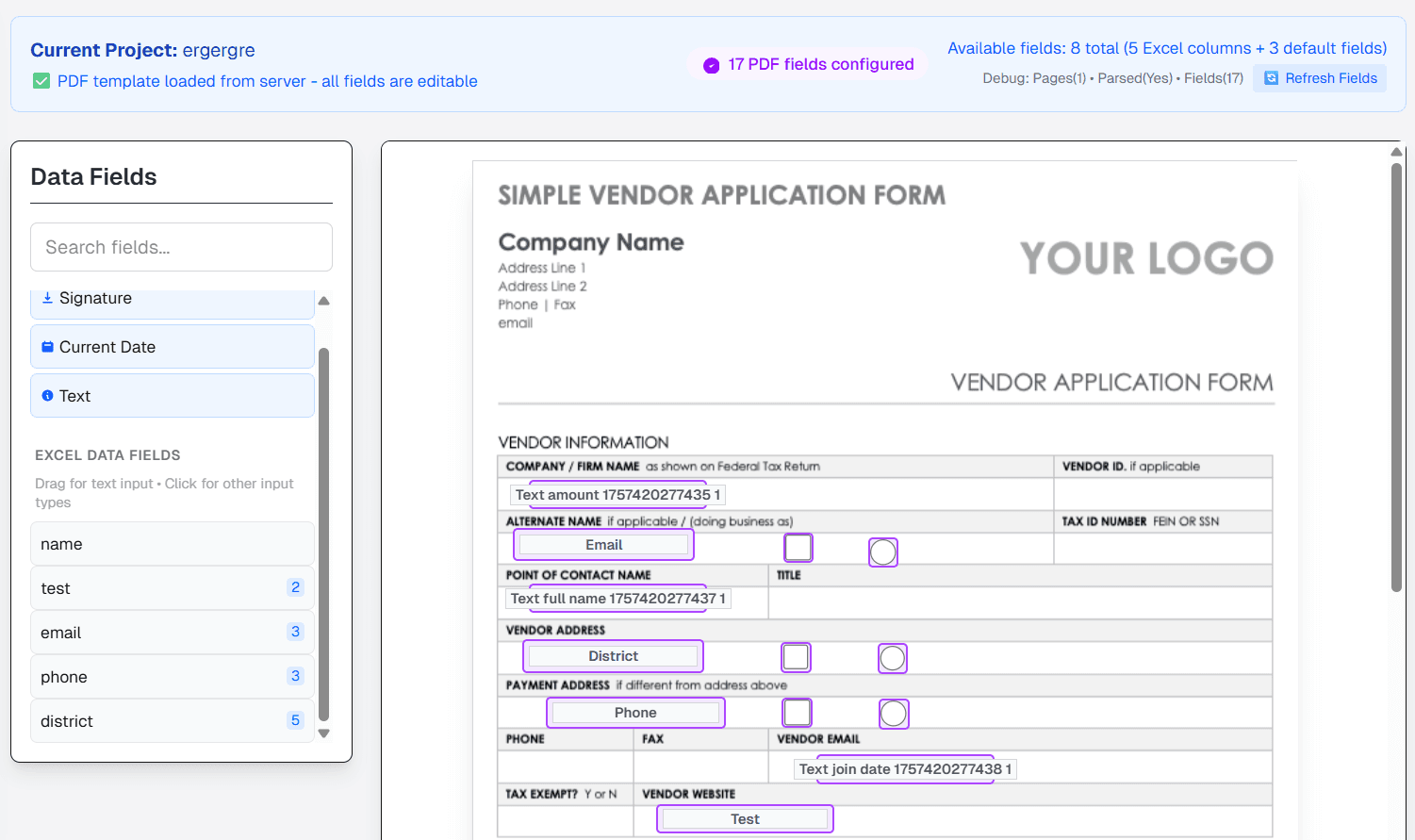Select the name Excel data field
The width and height of the screenshot is (1415, 840).
tap(173, 544)
